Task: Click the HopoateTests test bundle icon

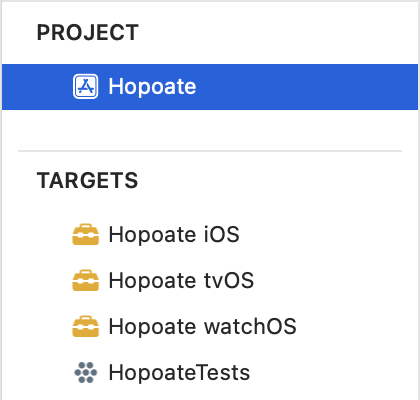Action: tap(86, 372)
